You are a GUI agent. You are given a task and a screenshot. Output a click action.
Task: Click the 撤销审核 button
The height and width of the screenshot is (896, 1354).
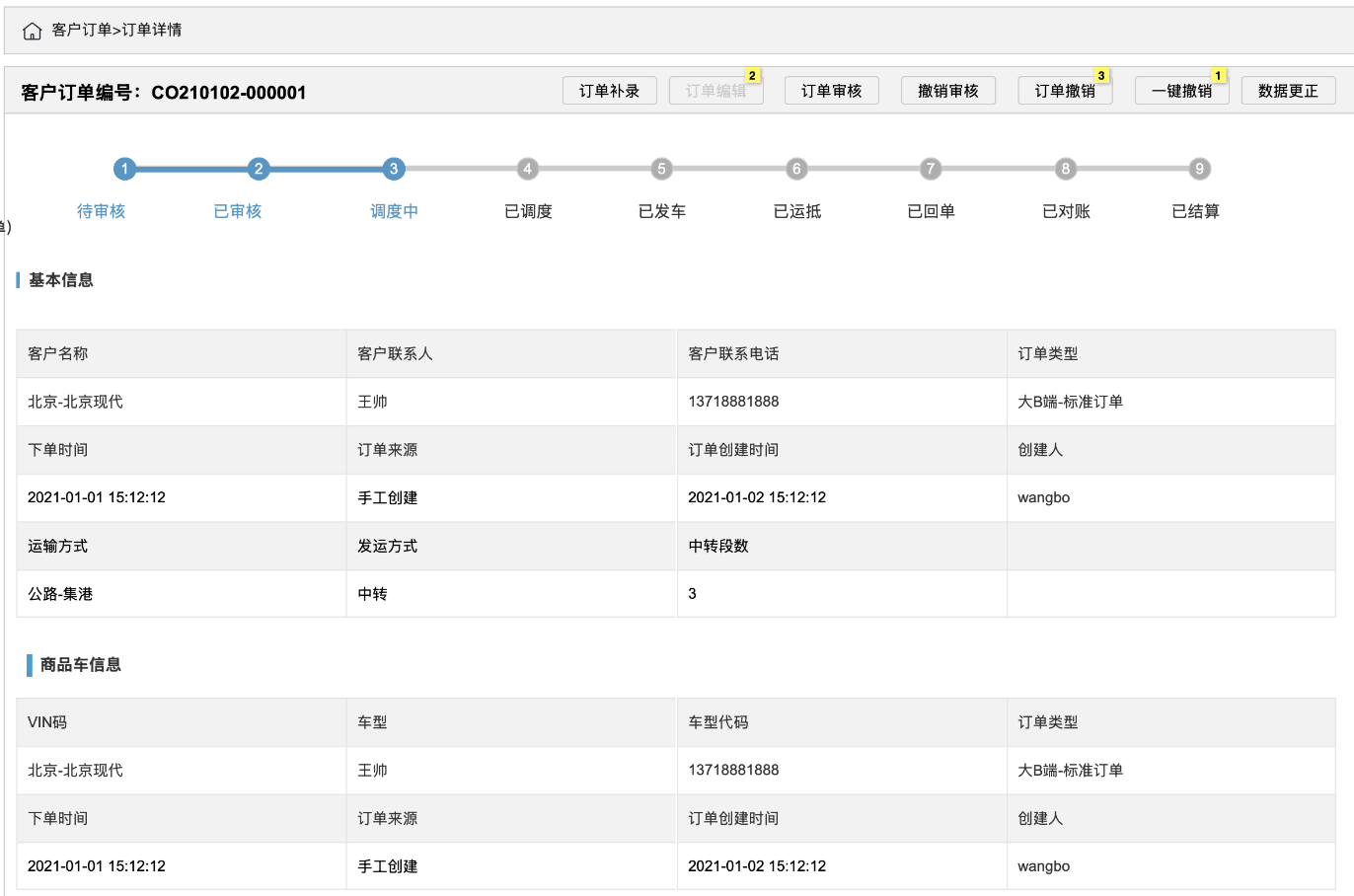947,91
